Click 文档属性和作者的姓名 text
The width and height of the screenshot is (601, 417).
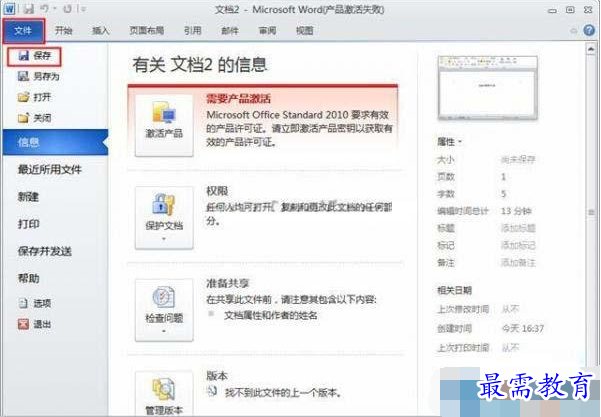tap(271, 315)
